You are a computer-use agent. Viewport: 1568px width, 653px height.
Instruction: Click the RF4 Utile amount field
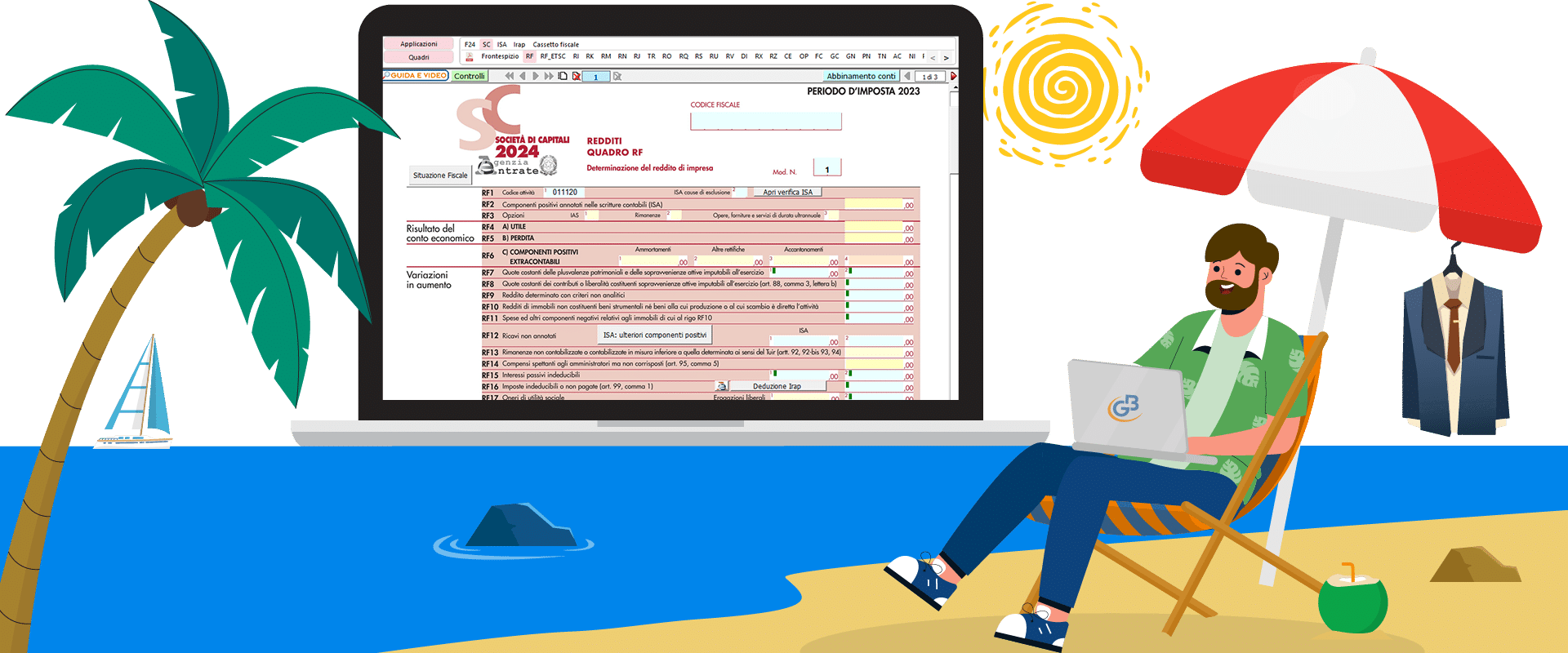tap(873, 227)
